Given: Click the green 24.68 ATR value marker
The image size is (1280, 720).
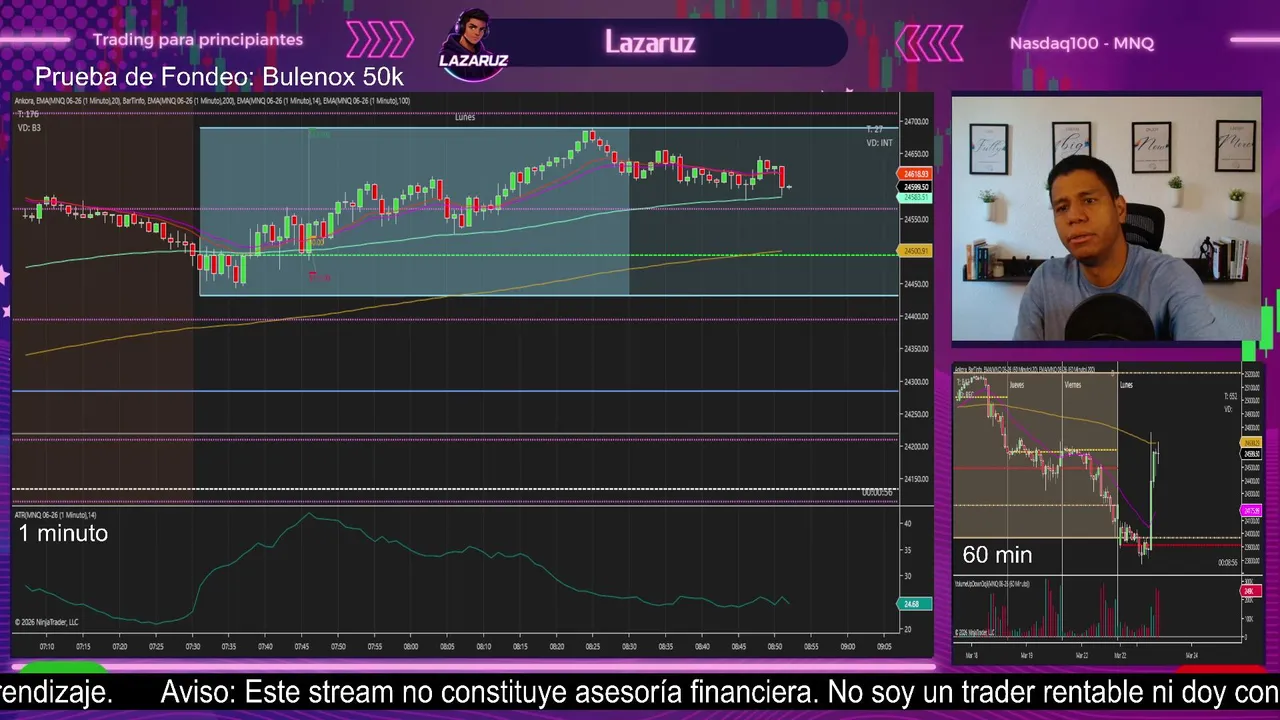Looking at the screenshot, I should point(916,604).
